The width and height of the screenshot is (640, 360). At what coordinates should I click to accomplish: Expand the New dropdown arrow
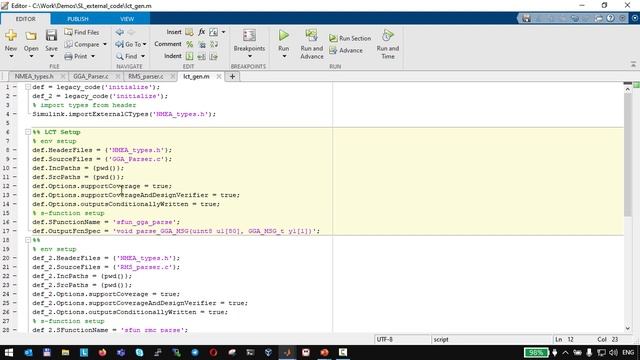tap(11, 56)
